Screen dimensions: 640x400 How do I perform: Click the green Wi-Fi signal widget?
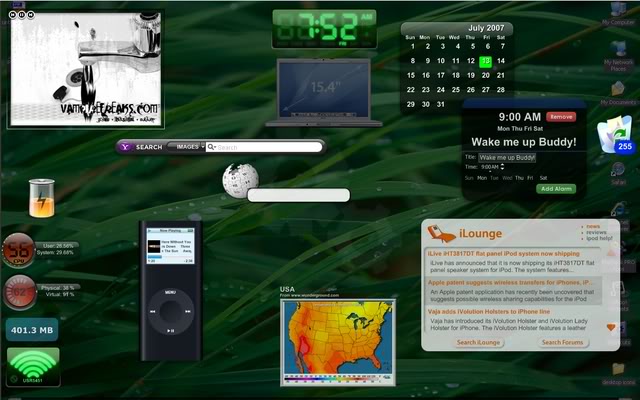[33, 367]
